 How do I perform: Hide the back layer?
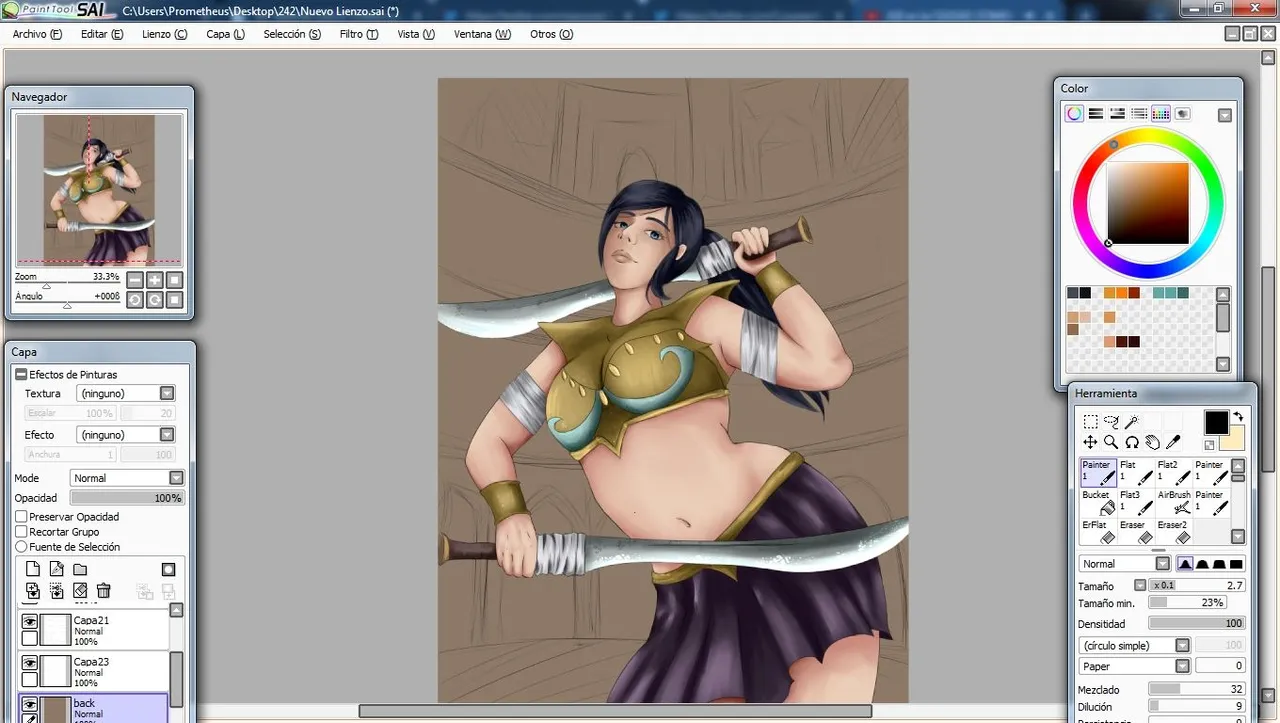pos(30,704)
